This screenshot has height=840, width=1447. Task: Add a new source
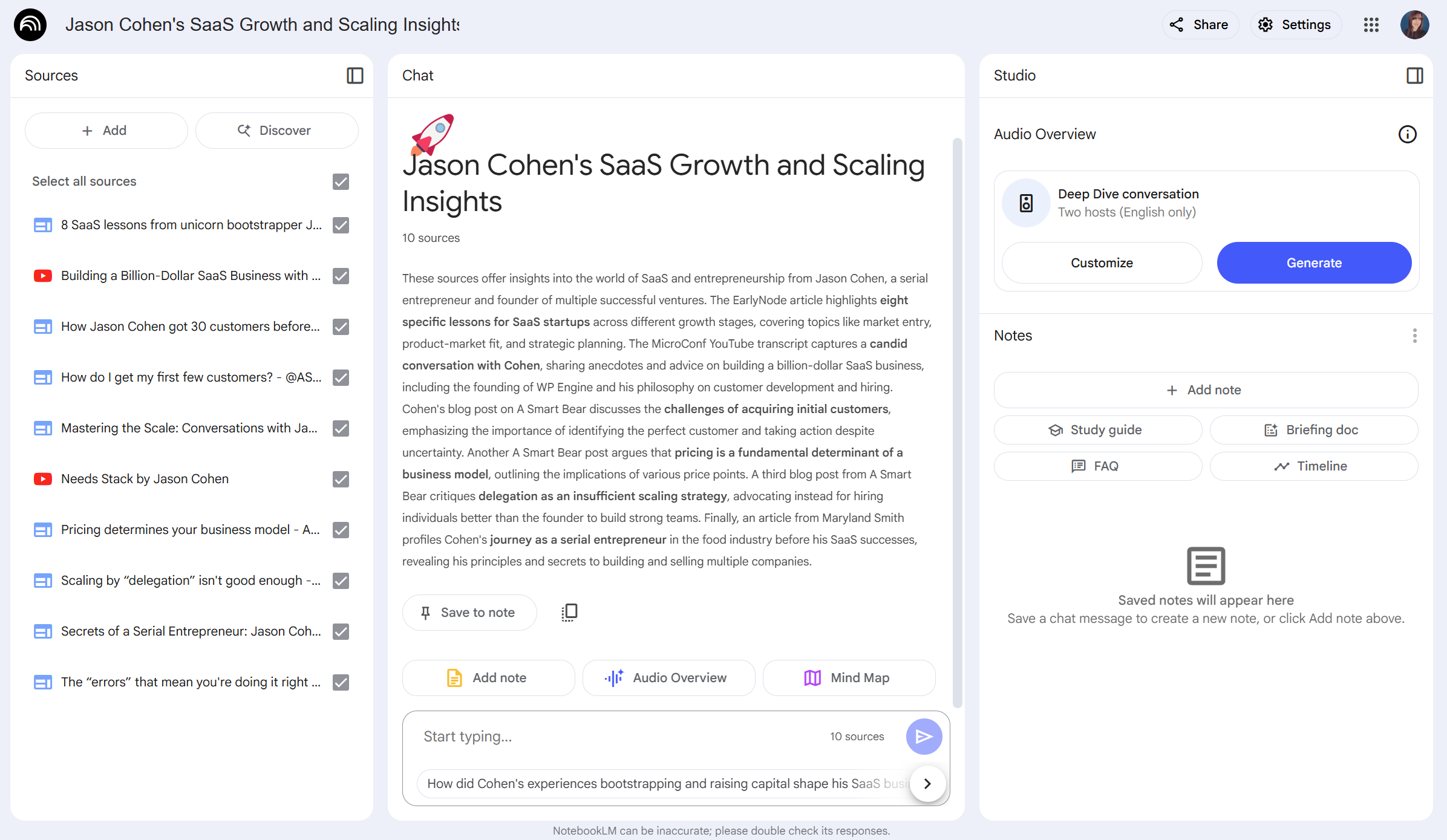(106, 131)
